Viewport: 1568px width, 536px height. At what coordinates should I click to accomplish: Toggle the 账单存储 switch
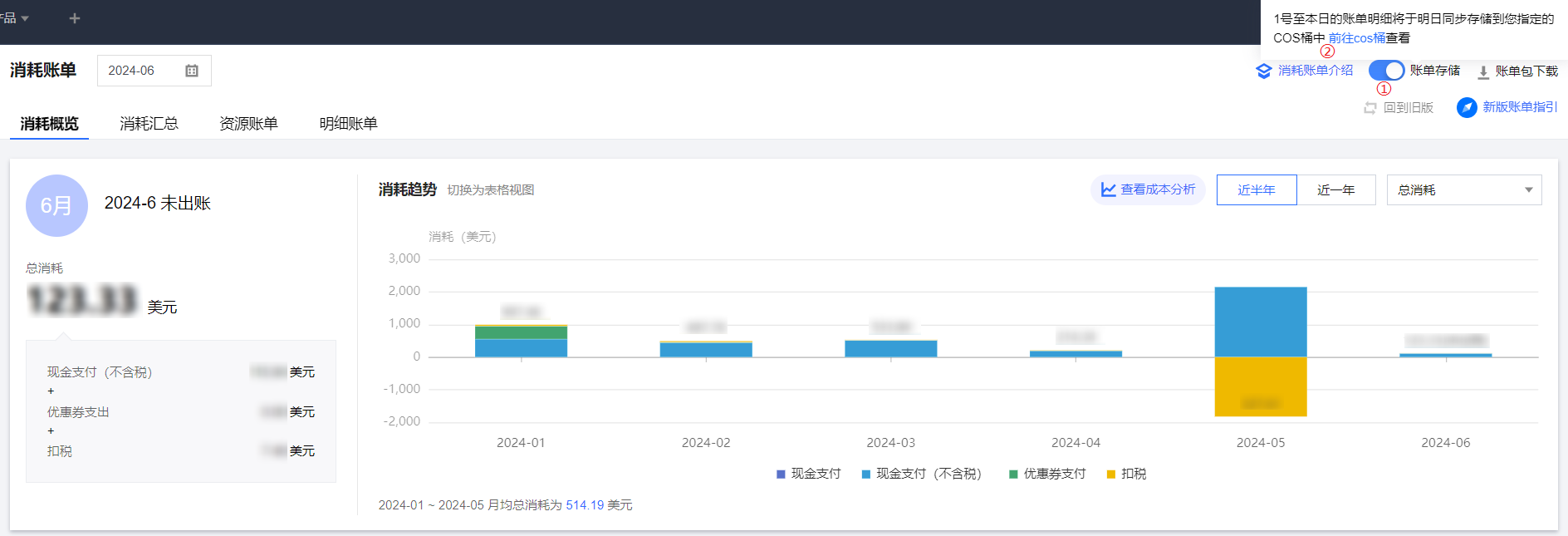tap(1385, 71)
